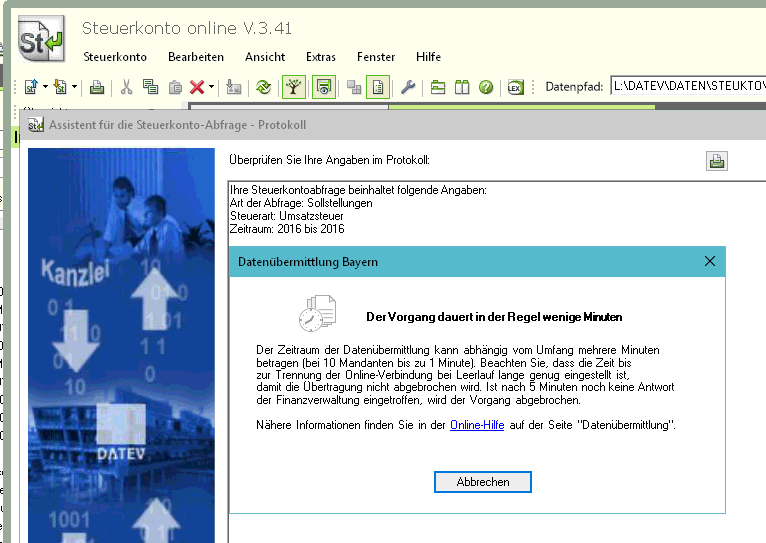Click the clipboard paste icon
This screenshot has height=543, width=766.
[x=175, y=87]
